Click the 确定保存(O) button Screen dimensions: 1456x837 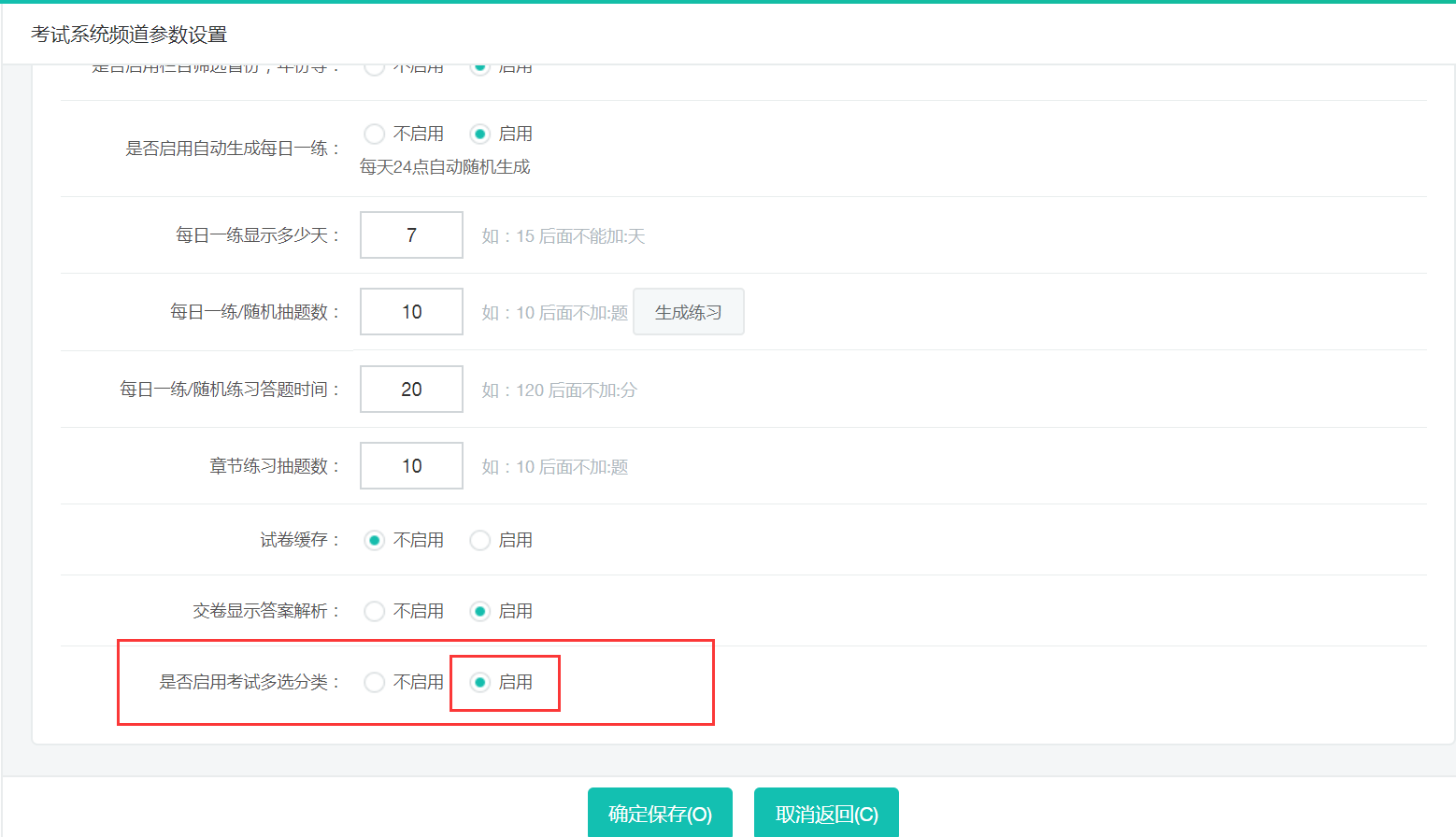[660, 814]
